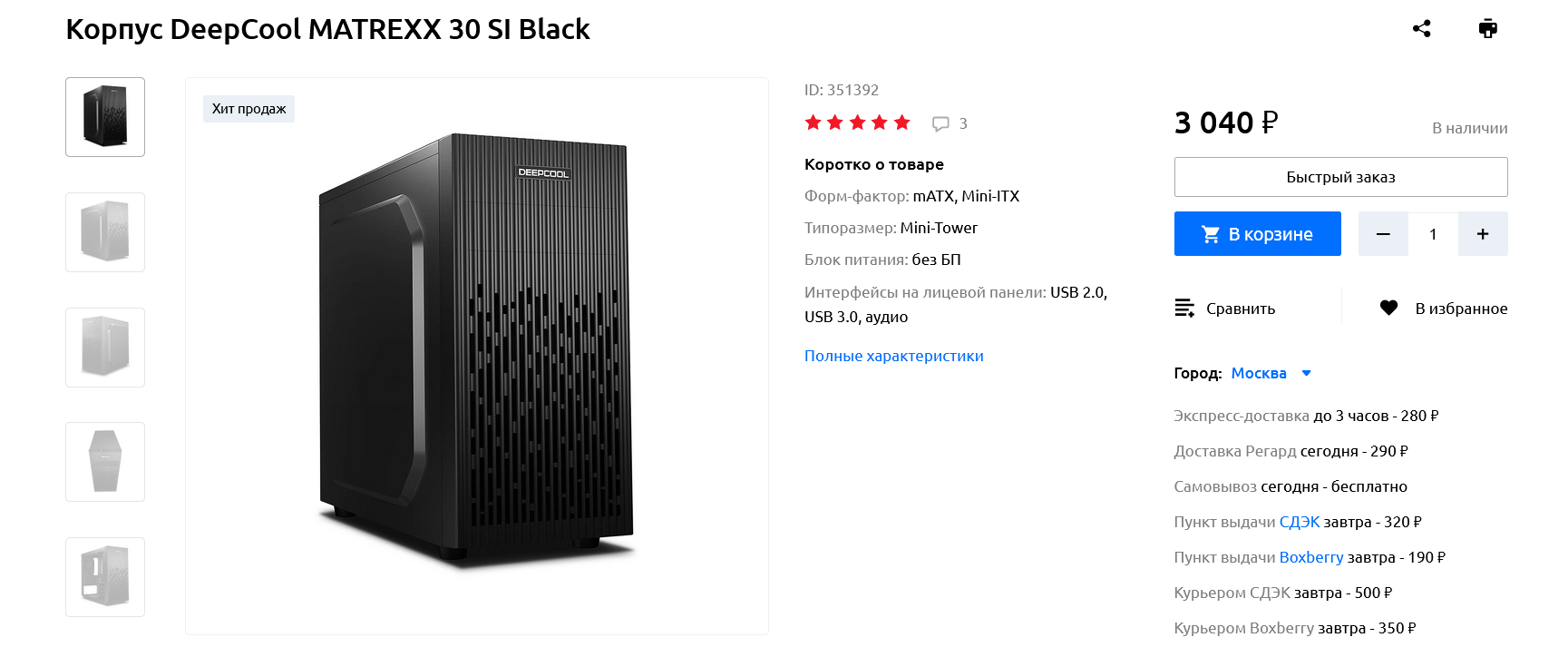
Task: Follow the Boxberry pickup point link
Action: (x=1310, y=557)
